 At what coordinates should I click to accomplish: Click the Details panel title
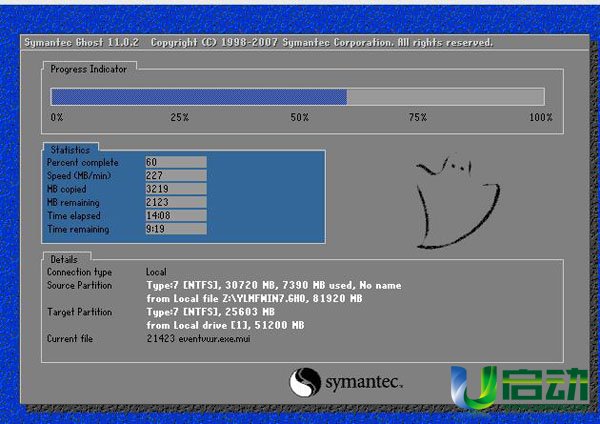coord(64,259)
